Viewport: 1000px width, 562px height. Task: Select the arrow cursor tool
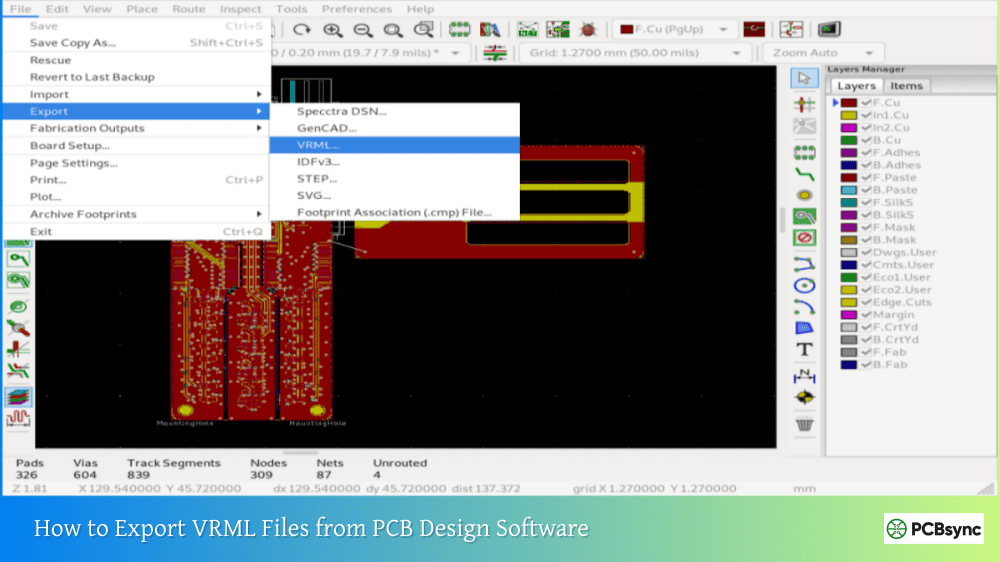[x=804, y=78]
